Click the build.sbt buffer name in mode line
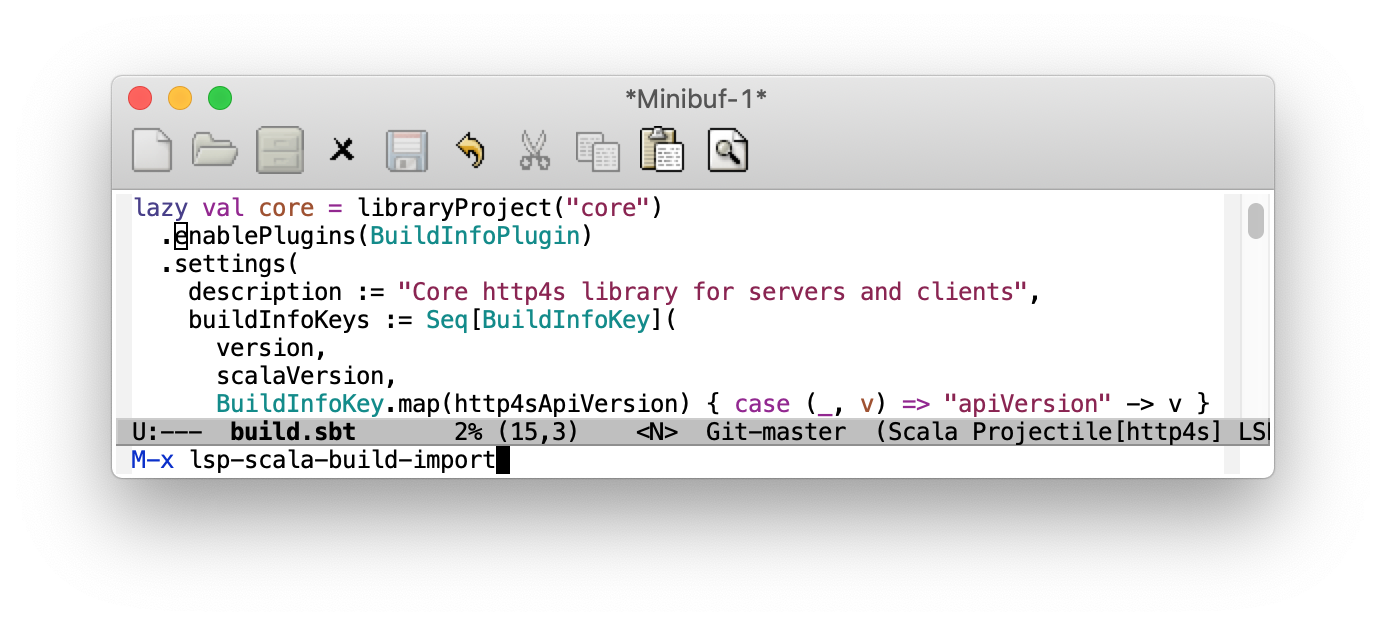Screen dimensions: 1386x626 [290, 431]
